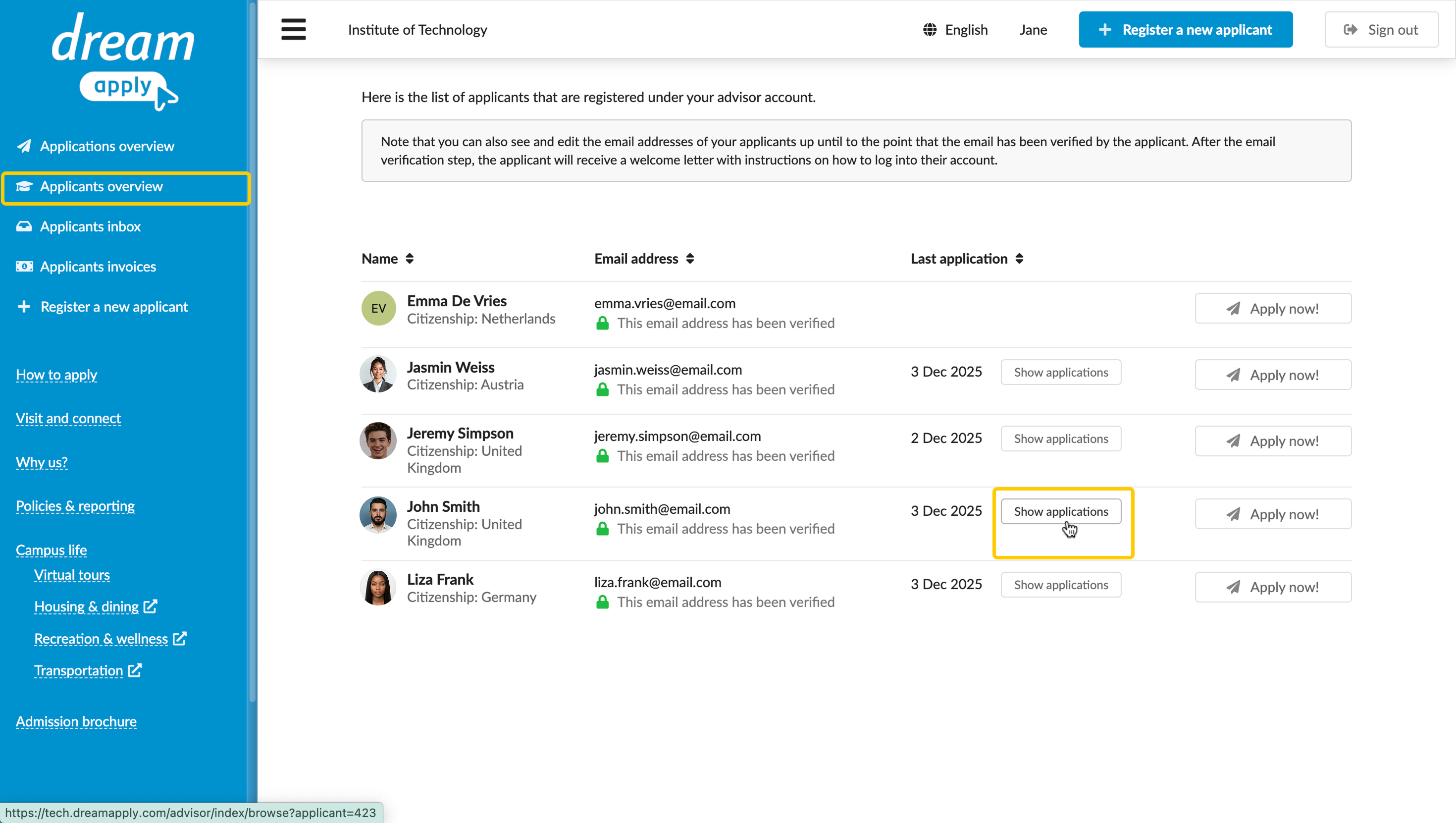Click Apply now! for John Smith

1273,514
